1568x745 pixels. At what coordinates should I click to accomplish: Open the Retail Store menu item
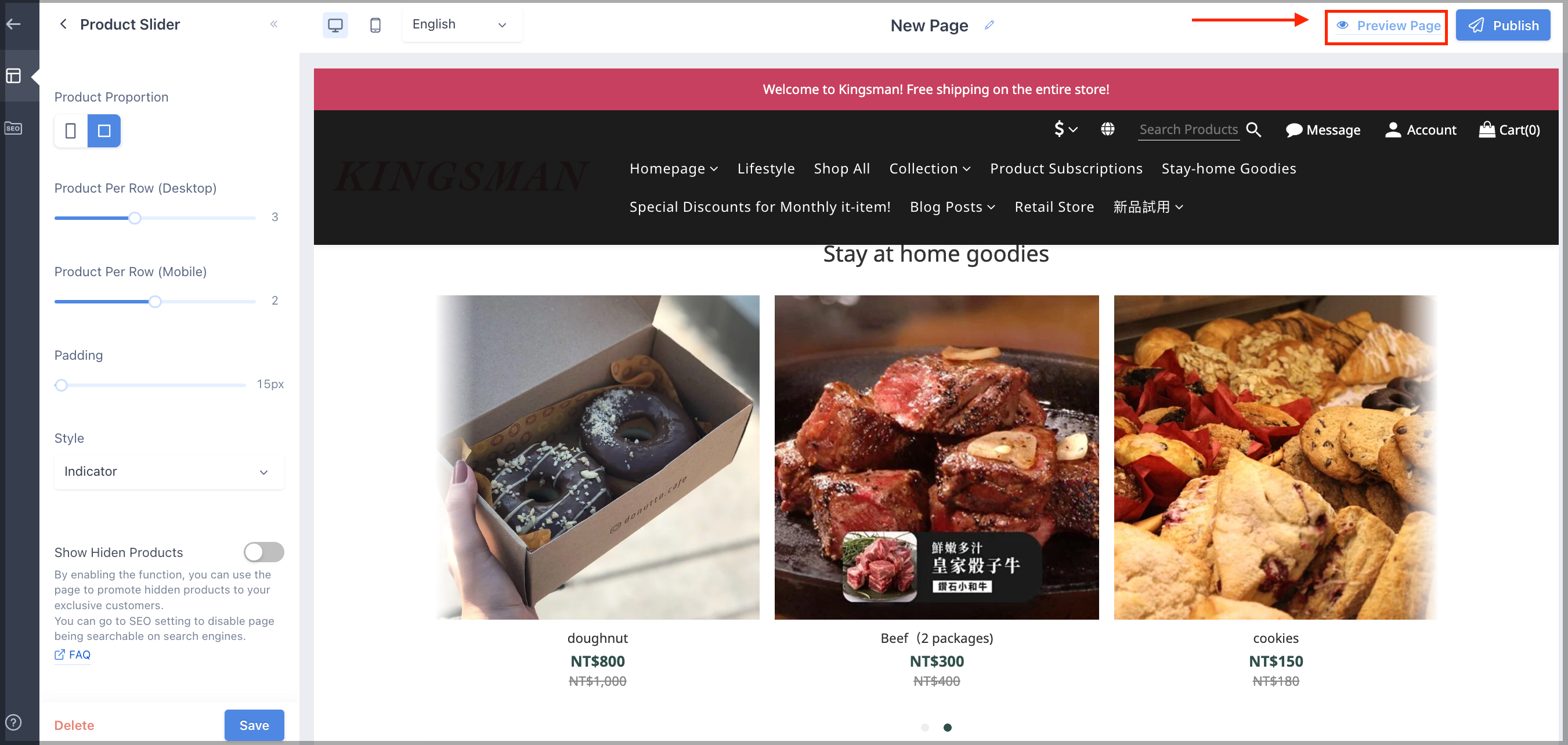point(1054,207)
